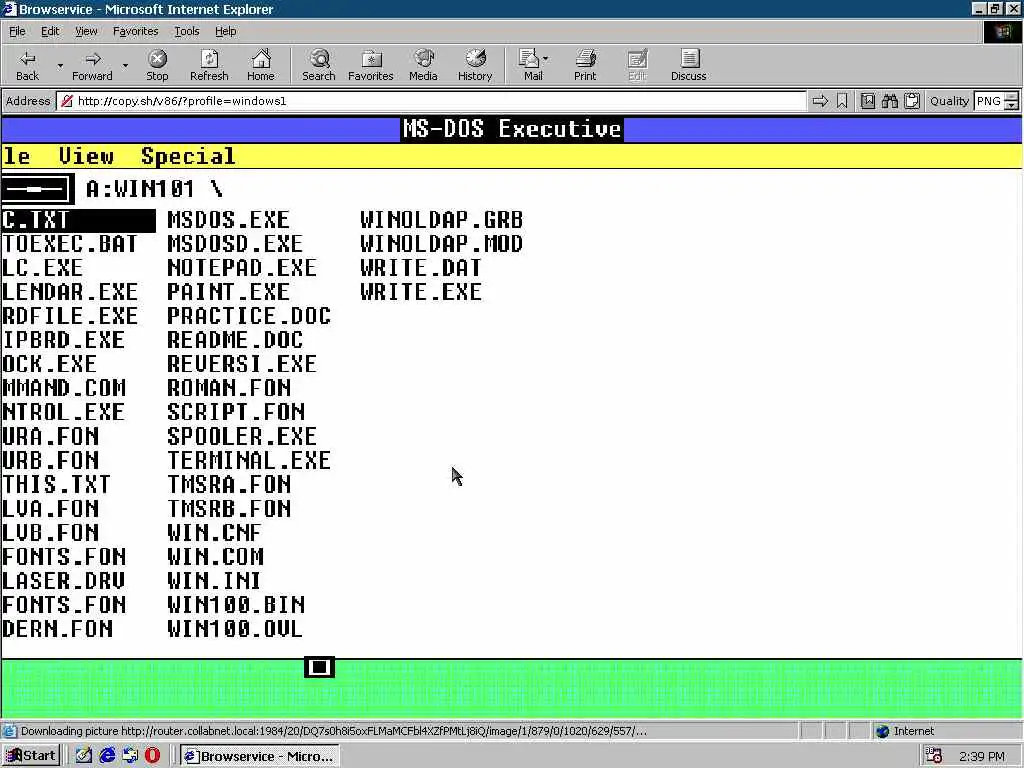The height and width of the screenshot is (768, 1024).
Task: Open the IE File menu
Action: click(17, 31)
